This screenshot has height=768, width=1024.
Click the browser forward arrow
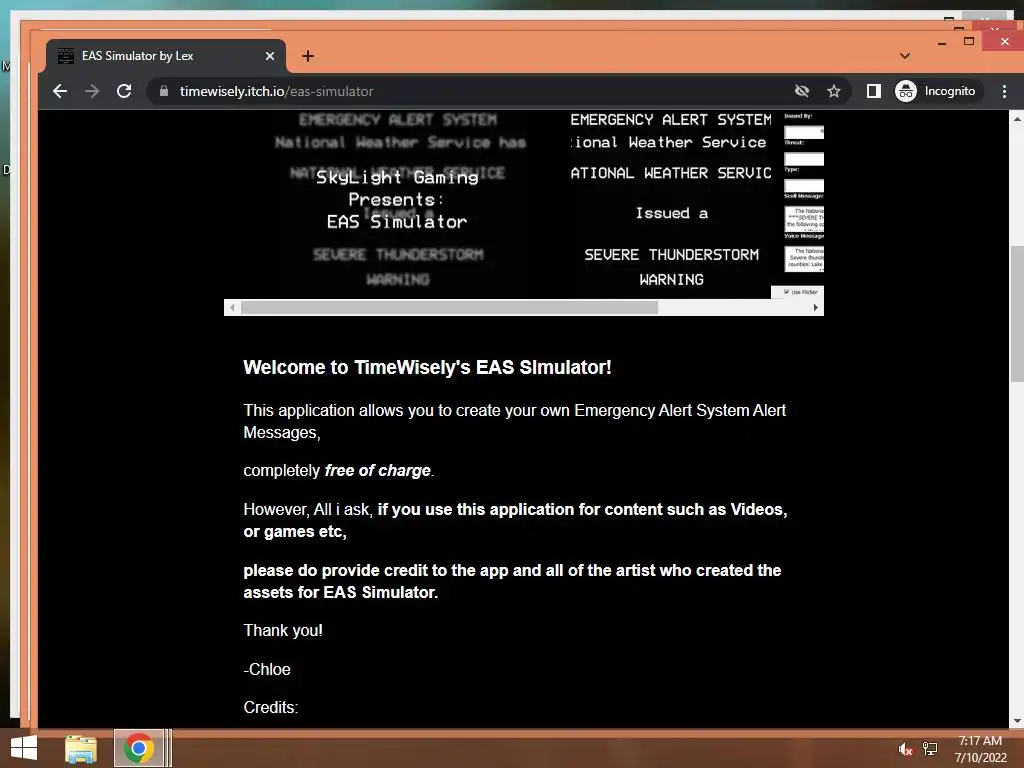(x=92, y=91)
